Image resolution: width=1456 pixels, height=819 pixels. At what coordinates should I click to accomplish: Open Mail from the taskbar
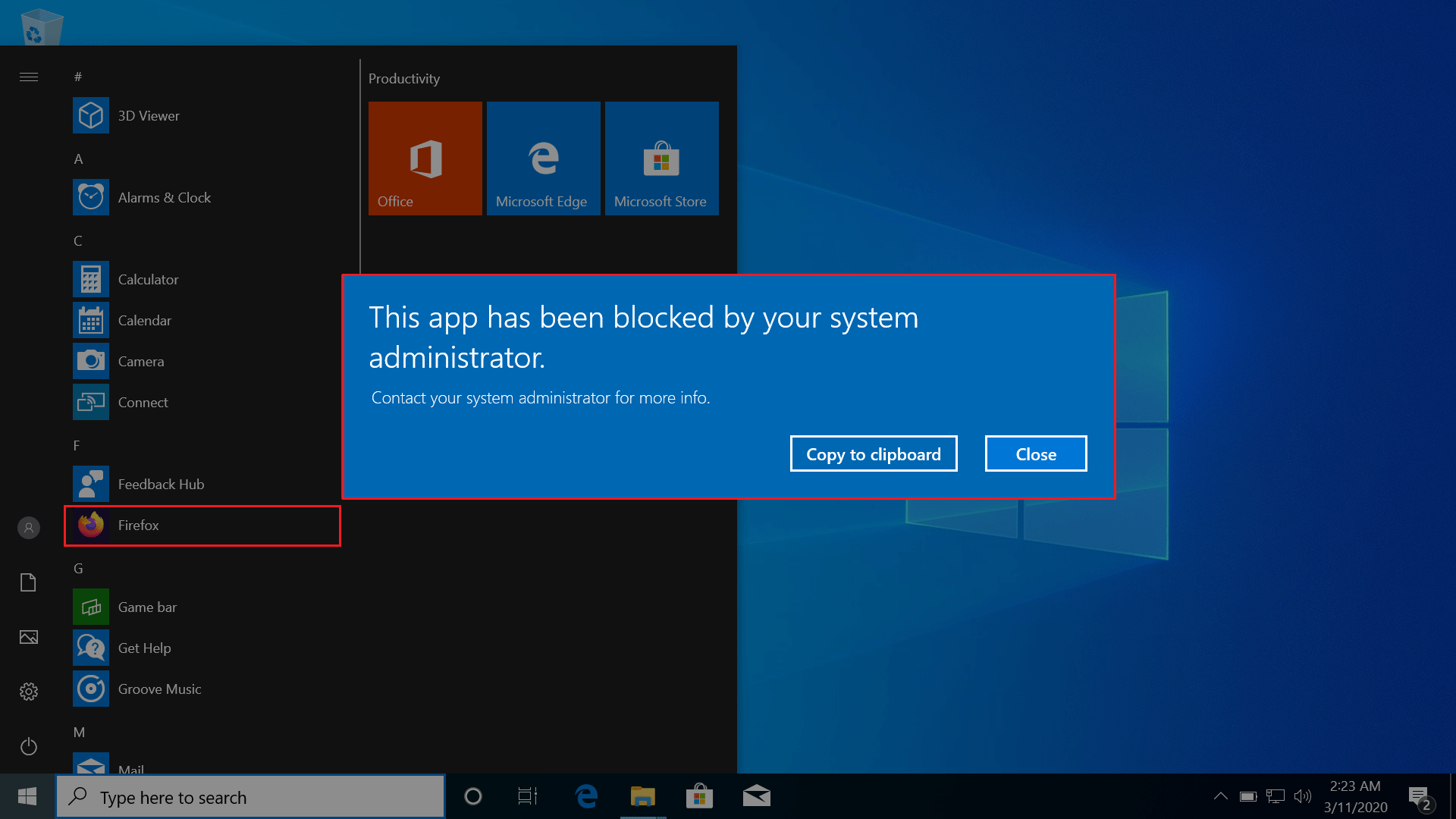coord(757,796)
